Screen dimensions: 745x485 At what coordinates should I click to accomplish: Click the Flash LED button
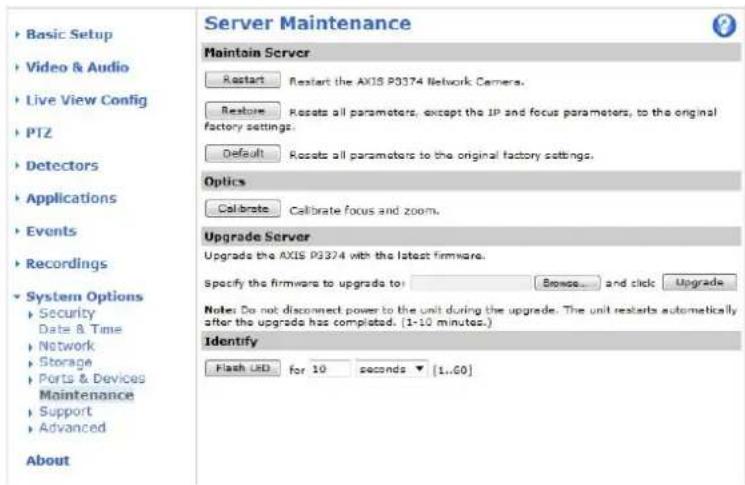click(x=243, y=368)
